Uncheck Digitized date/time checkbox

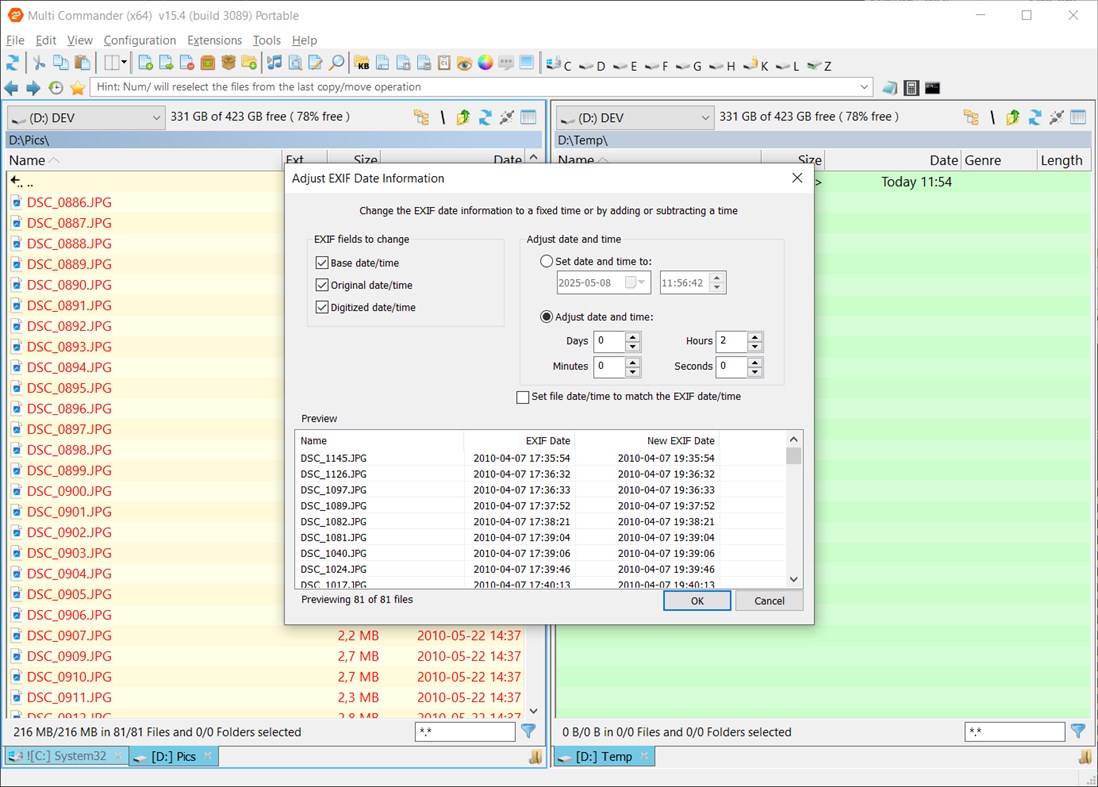[x=322, y=307]
